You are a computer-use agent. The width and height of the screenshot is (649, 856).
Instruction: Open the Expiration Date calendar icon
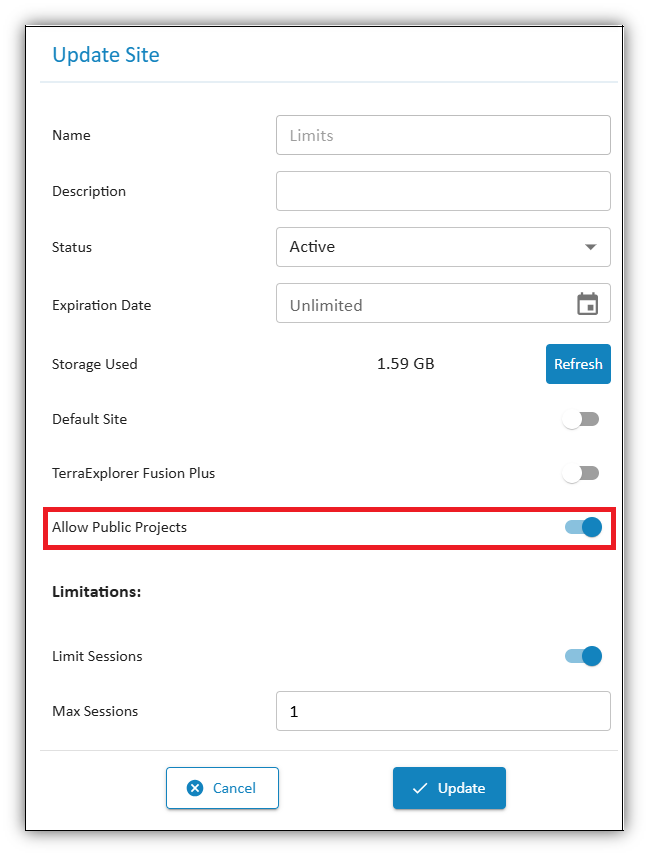590,304
